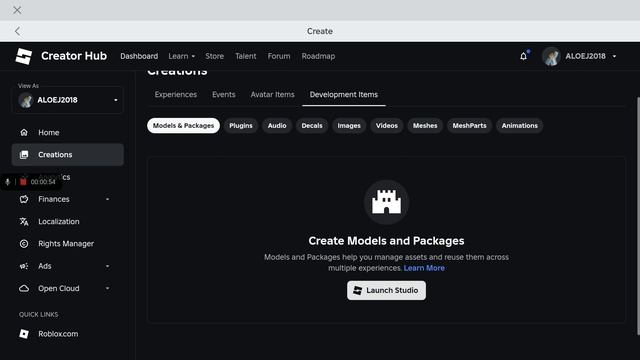Image resolution: width=640 pixels, height=360 pixels.
Task: Open Rights Manager in the sidebar
Action: (68, 244)
